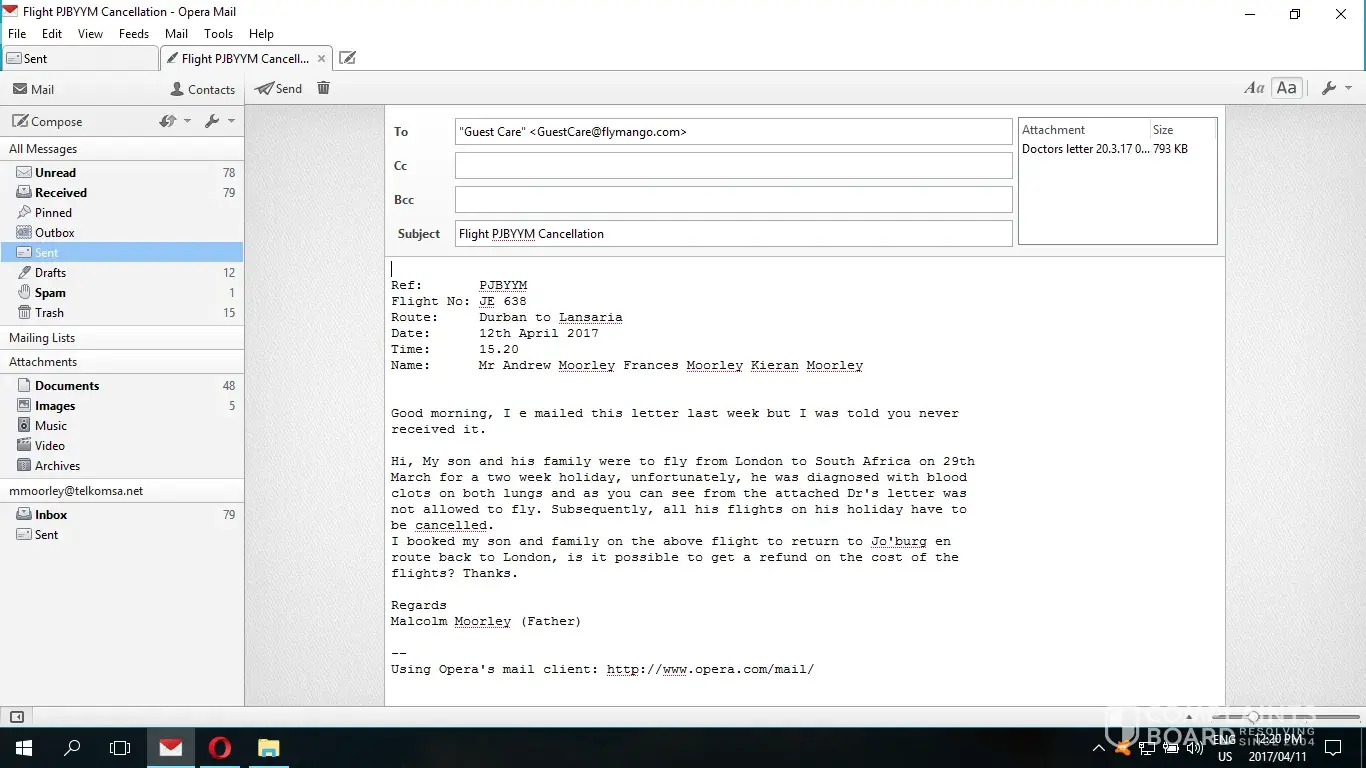Open the Feeds menu

(133, 33)
